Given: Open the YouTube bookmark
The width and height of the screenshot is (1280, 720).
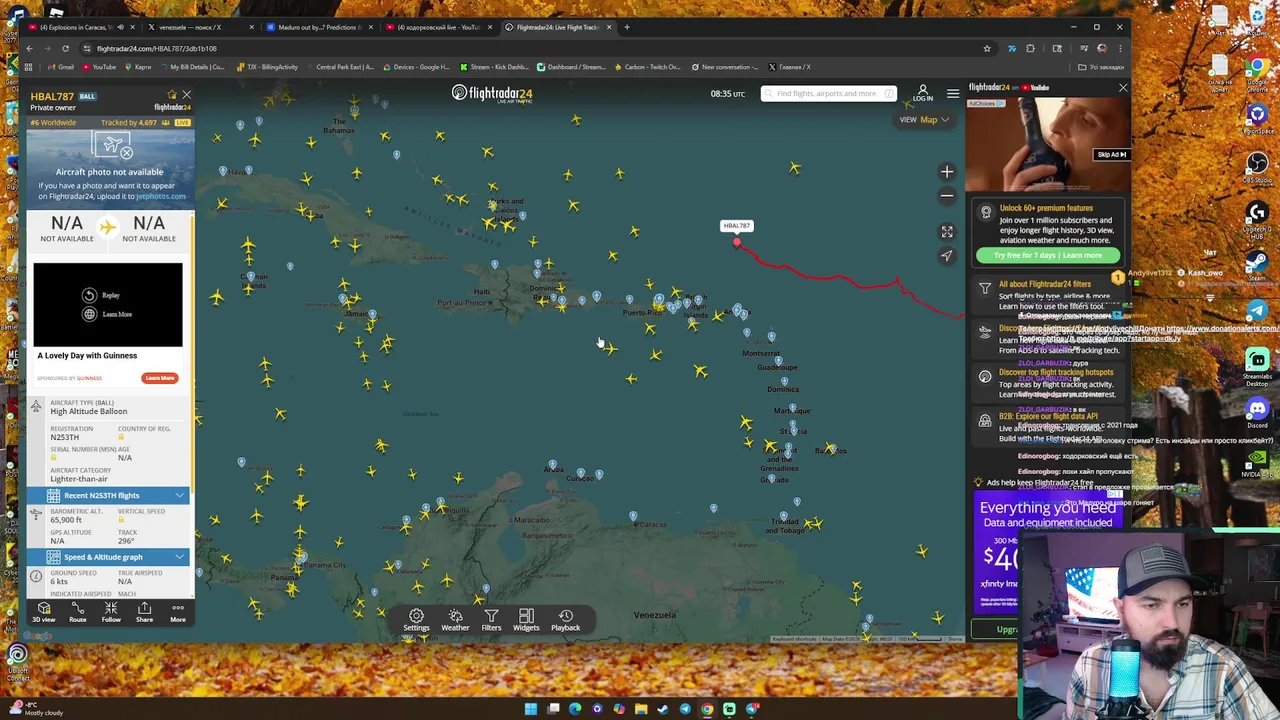Looking at the screenshot, I should pyautogui.click(x=100, y=67).
